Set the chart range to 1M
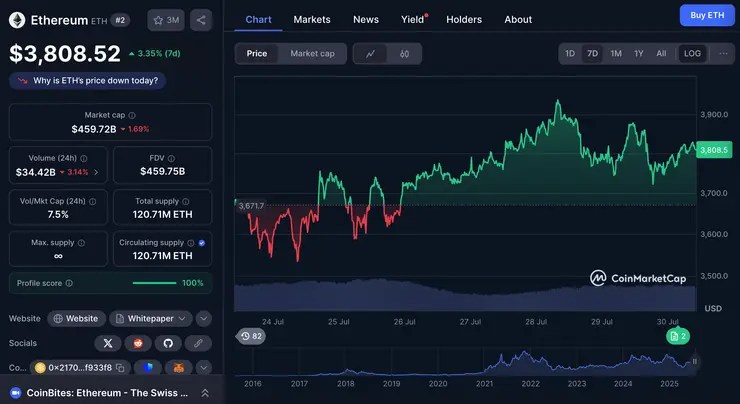Image resolution: width=740 pixels, height=404 pixels. pyautogui.click(x=616, y=53)
